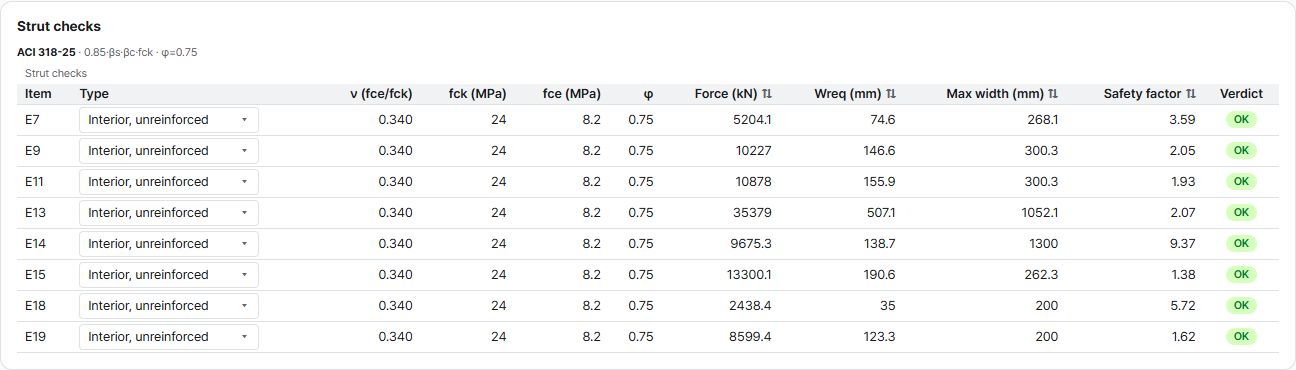Click the Verdict column header
1296x370 pixels.
(x=1241, y=94)
